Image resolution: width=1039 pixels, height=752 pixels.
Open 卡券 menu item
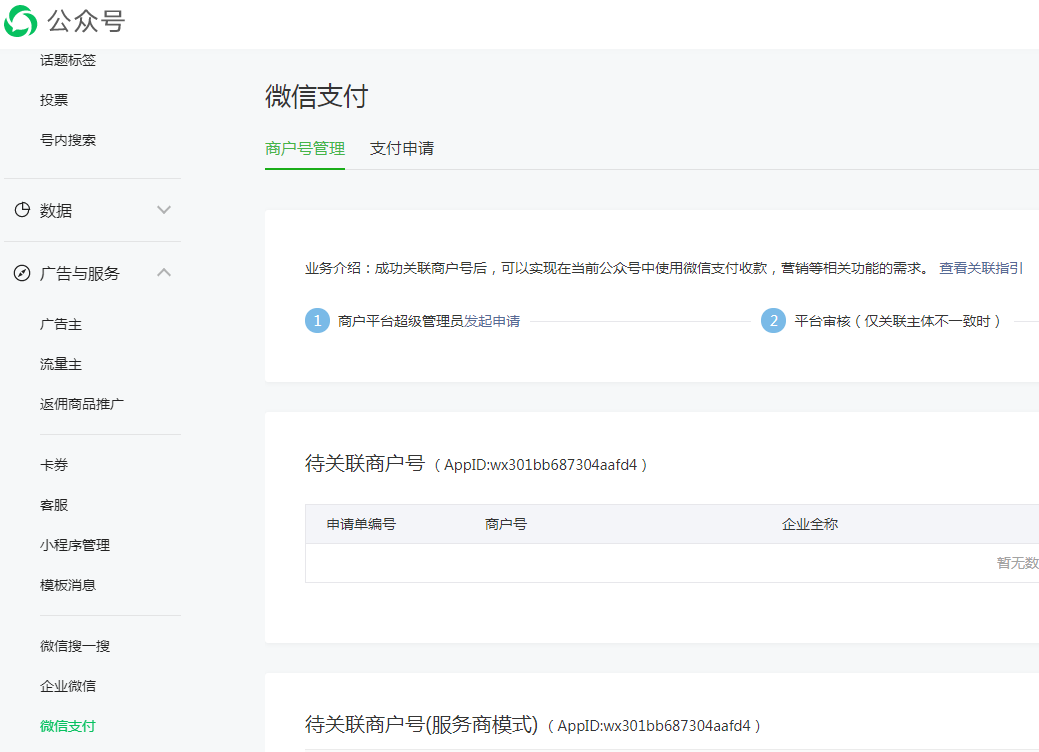(54, 465)
